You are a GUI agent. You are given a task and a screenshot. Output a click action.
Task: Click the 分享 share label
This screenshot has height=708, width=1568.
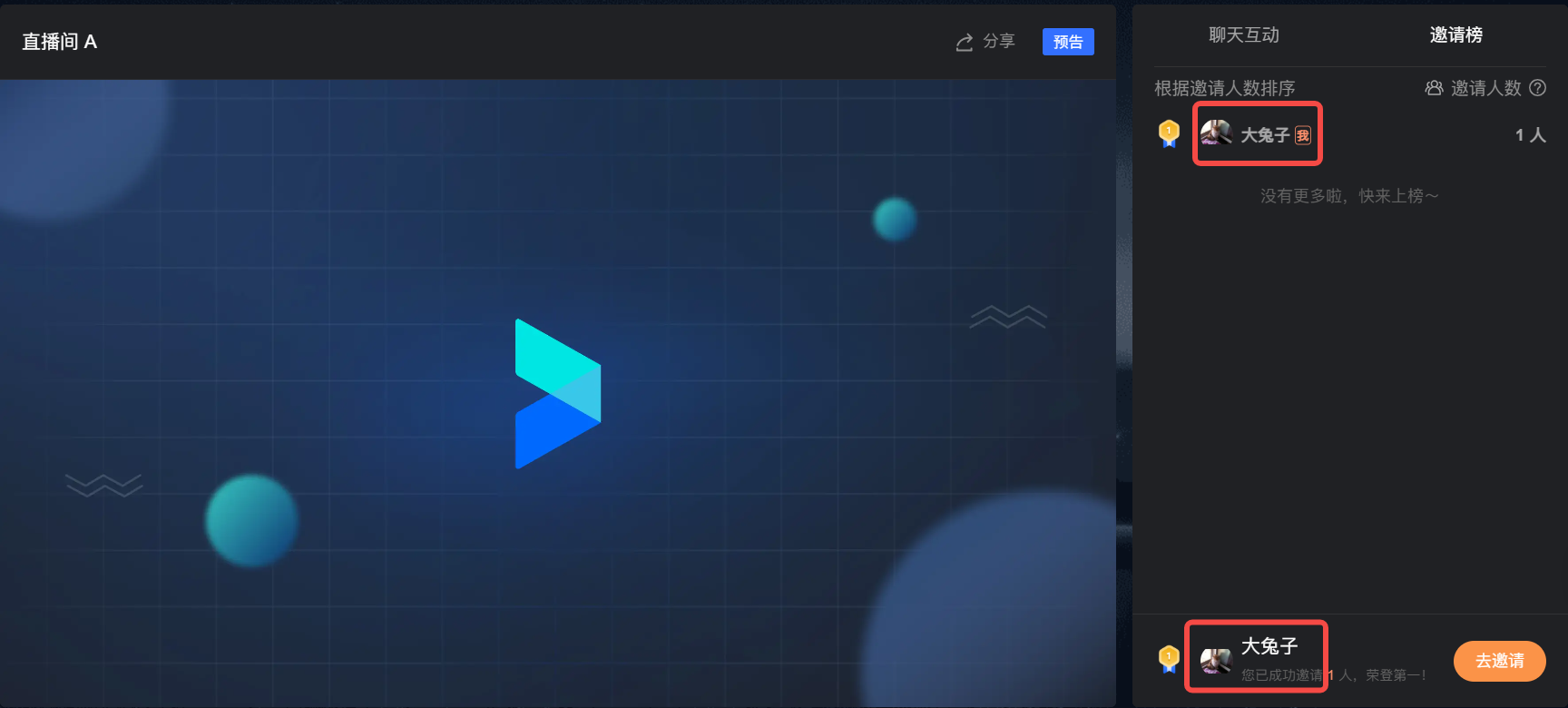(999, 42)
